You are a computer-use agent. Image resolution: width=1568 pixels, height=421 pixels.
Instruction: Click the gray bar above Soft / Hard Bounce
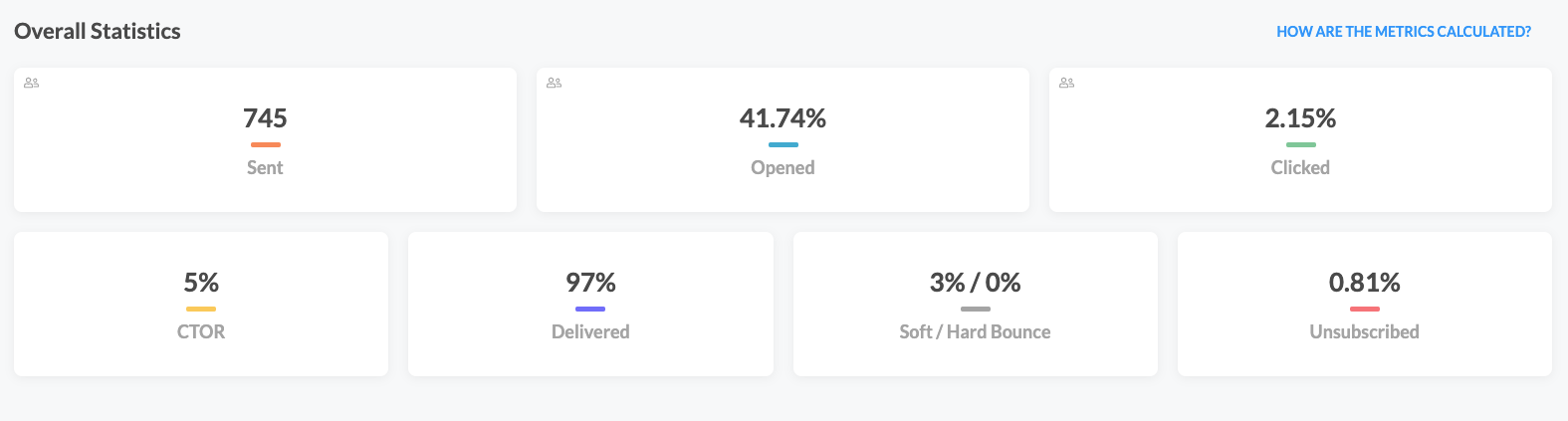[x=976, y=310]
